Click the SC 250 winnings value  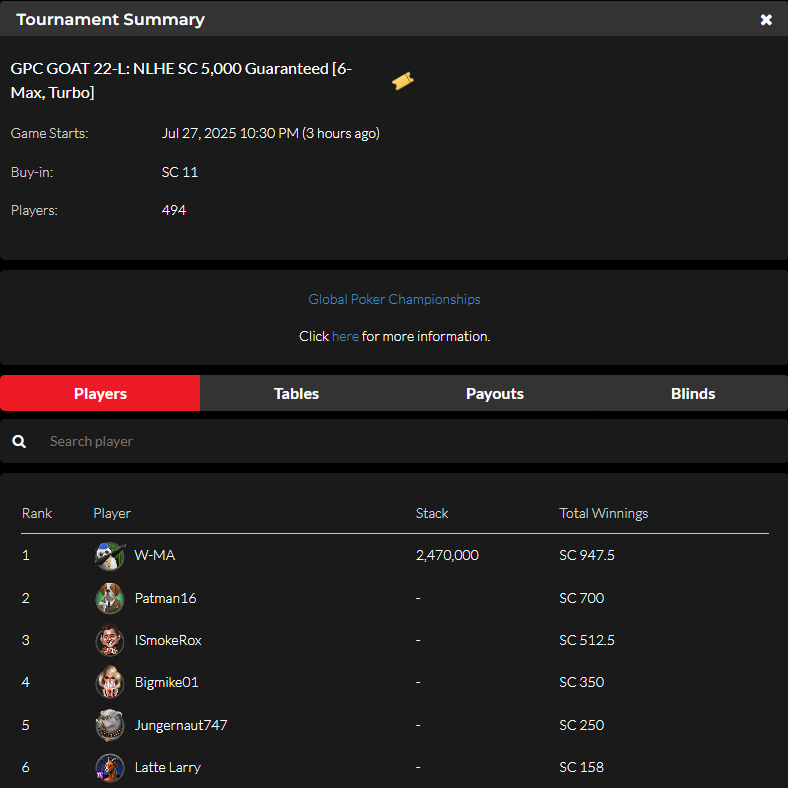click(581, 725)
